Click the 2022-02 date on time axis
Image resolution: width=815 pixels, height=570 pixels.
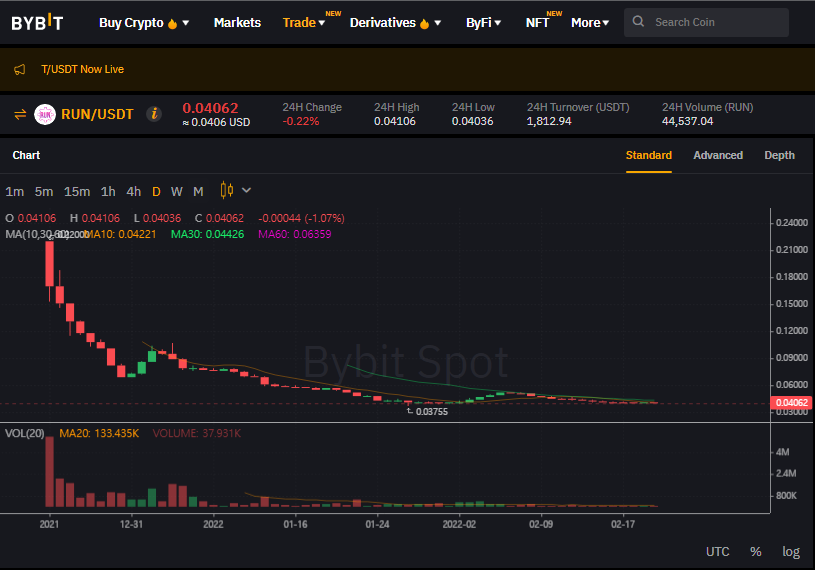click(x=459, y=524)
